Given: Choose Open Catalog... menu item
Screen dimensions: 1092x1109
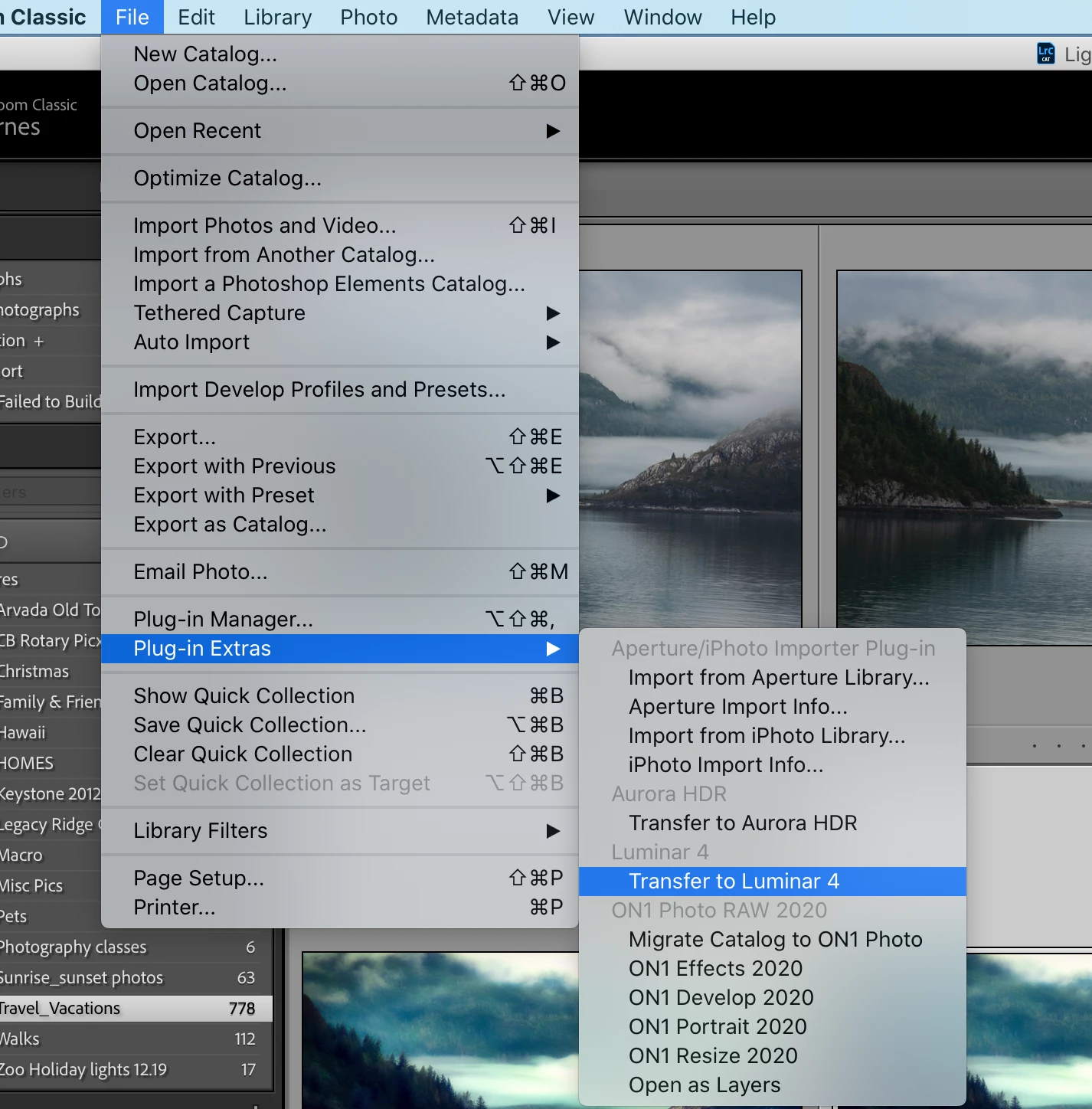Looking at the screenshot, I should point(340,83).
